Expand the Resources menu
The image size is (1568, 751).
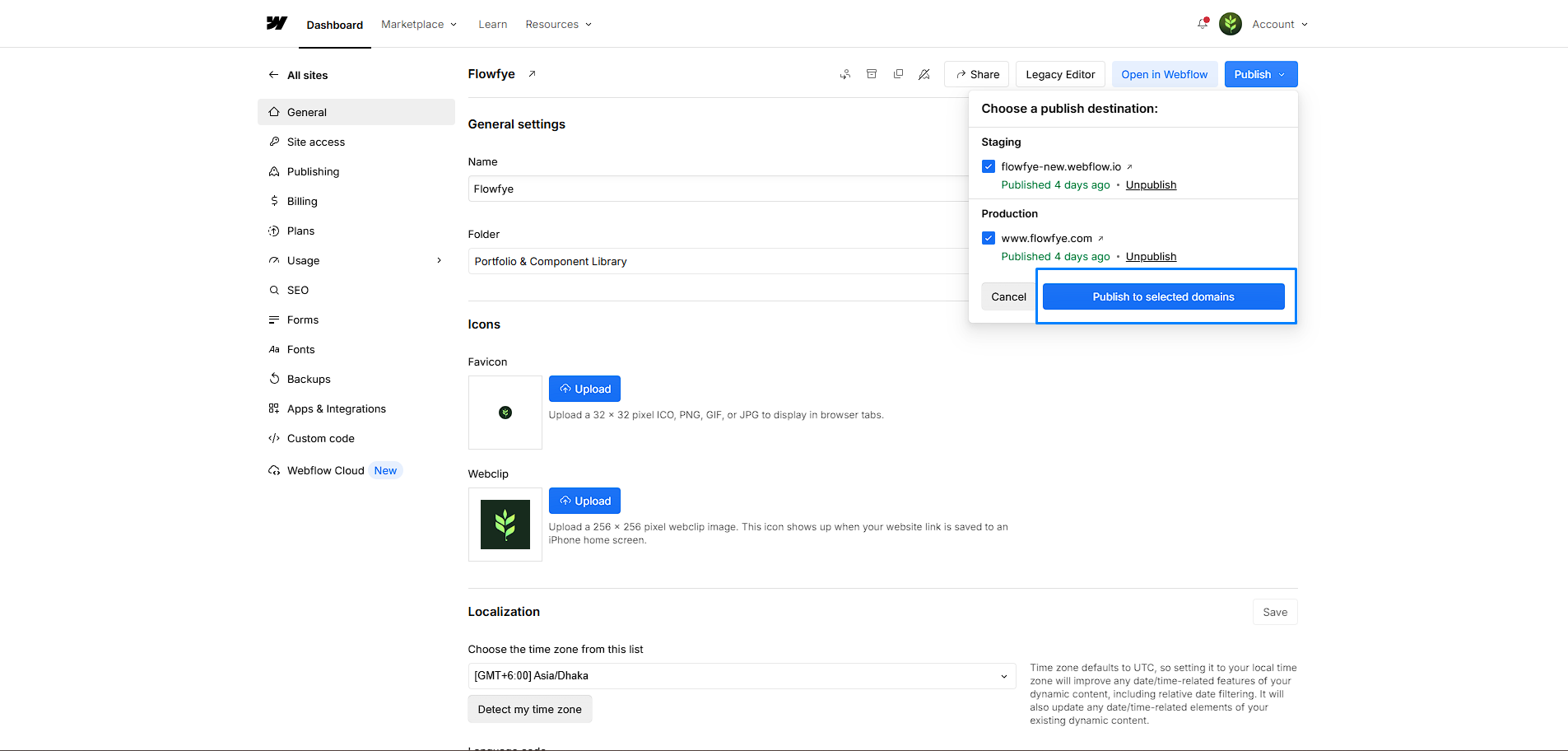pos(559,24)
